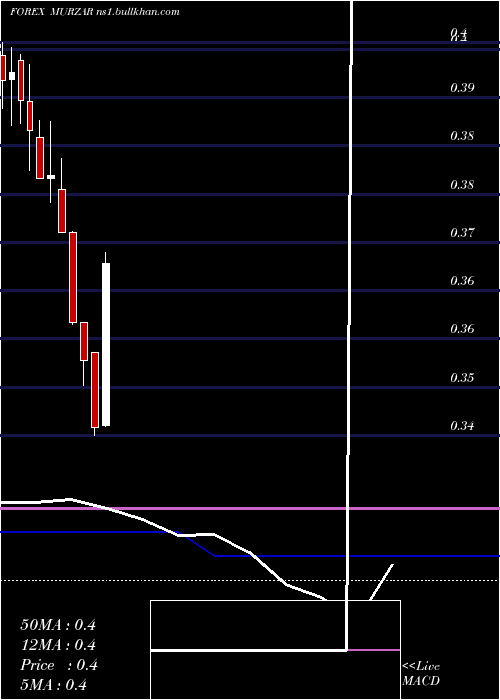Click the Price : 0.4 reading
The height and width of the screenshot is (700, 500).
click(x=59, y=665)
